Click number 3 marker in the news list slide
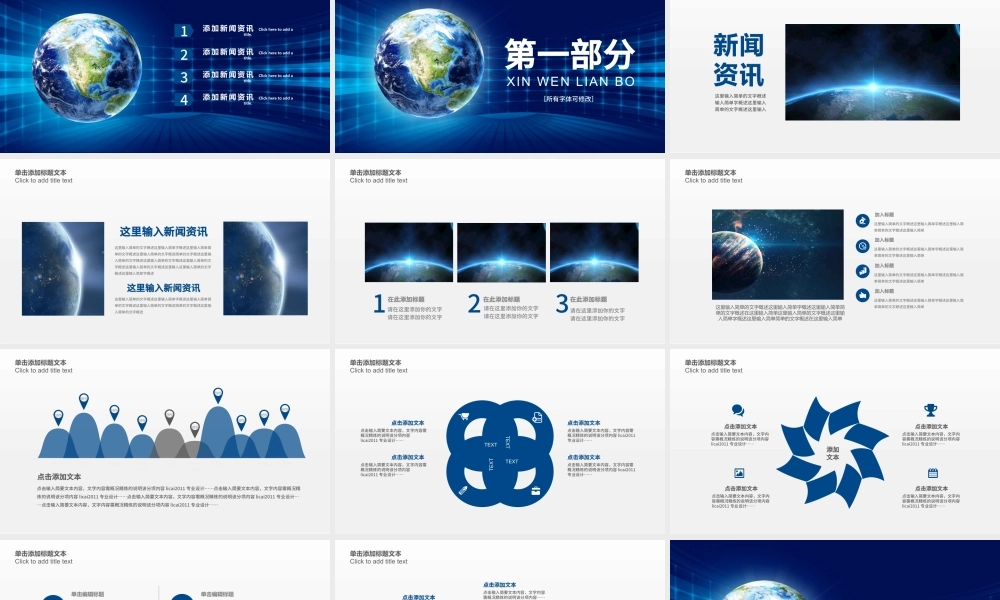This screenshot has width=1000, height=600. (182, 75)
